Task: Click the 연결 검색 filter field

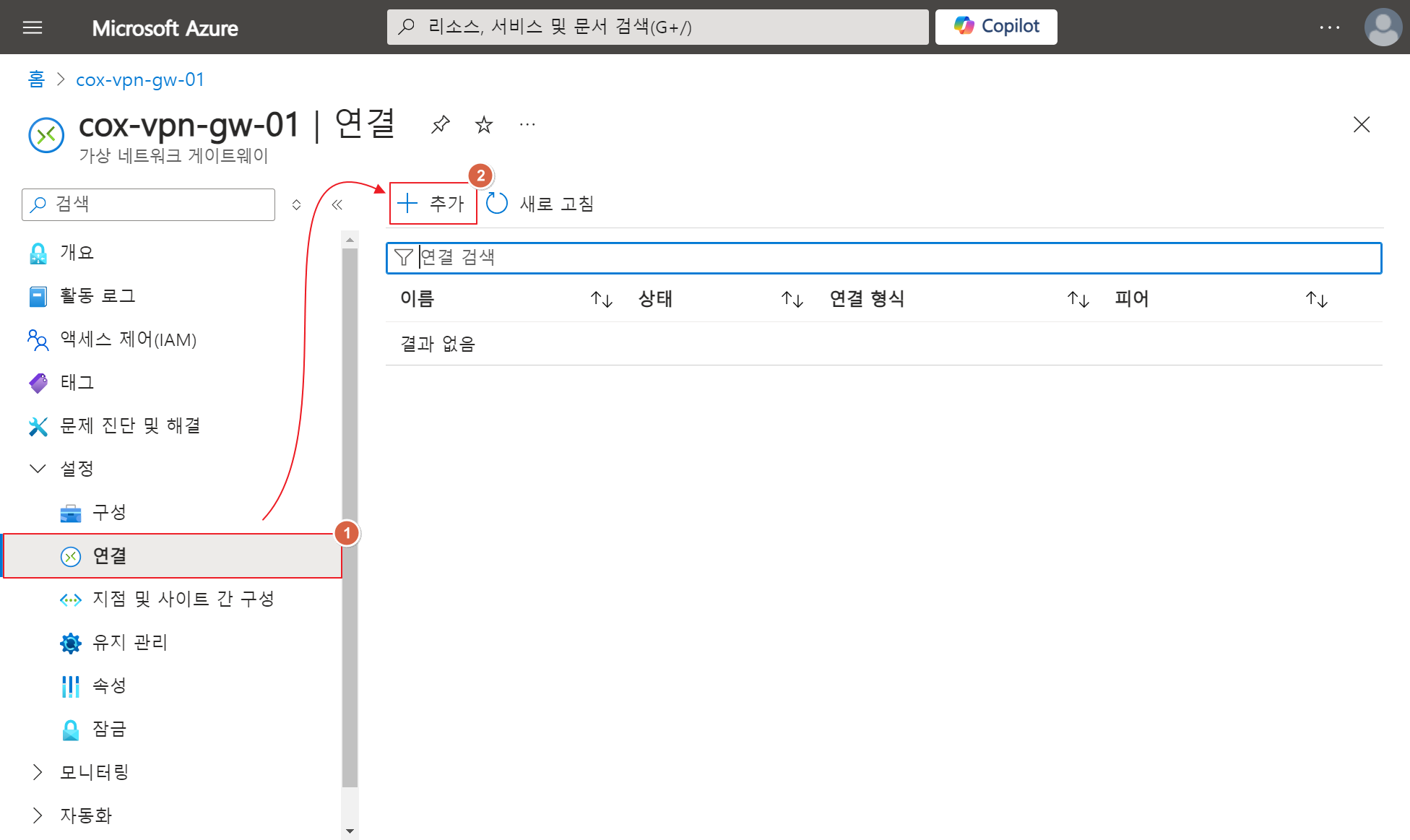Action: point(884,258)
